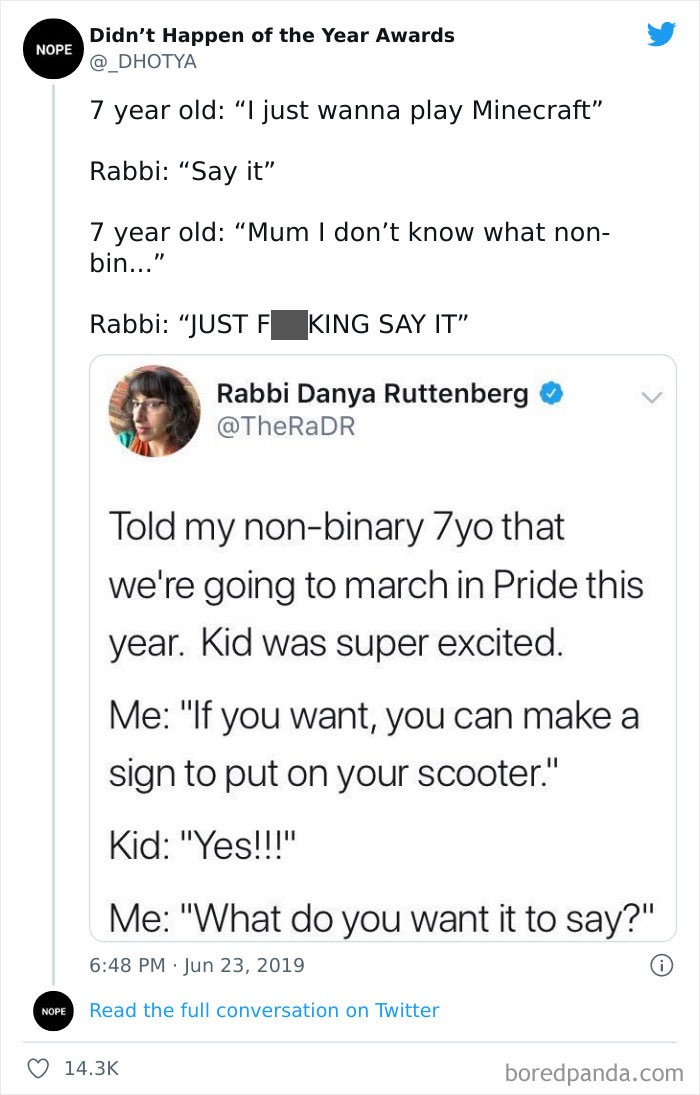Click the @_DHOTYA handle
This screenshot has width=700, height=1095.
pos(143,62)
